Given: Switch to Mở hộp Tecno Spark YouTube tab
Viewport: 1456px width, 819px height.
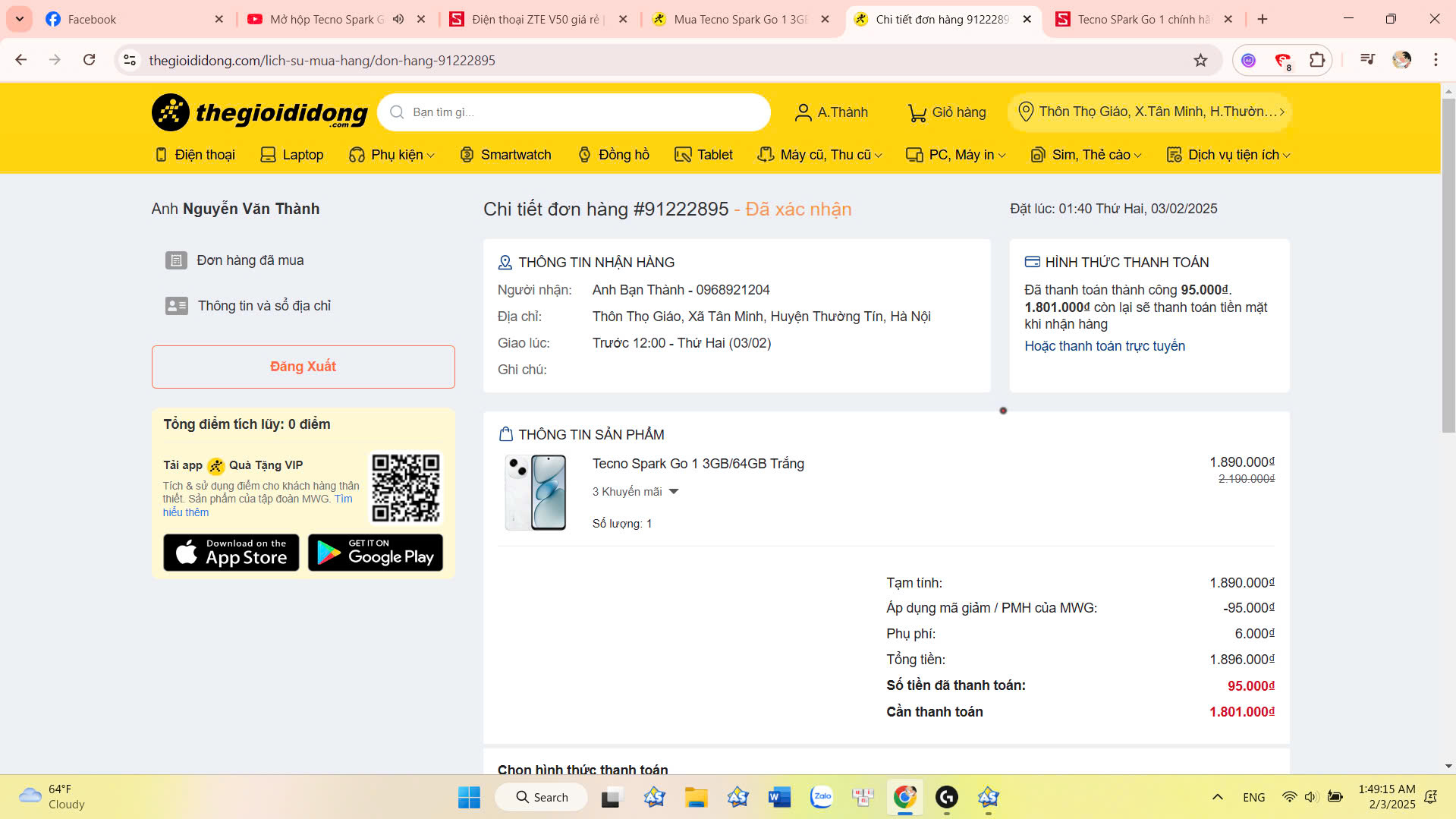Looking at the screenshot, I should [326, 19].
